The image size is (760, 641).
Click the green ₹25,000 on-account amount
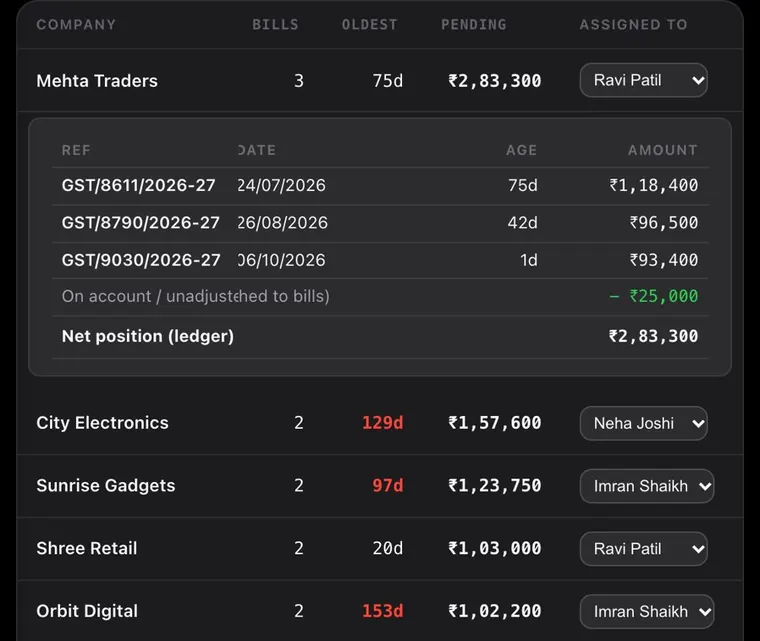654,296
